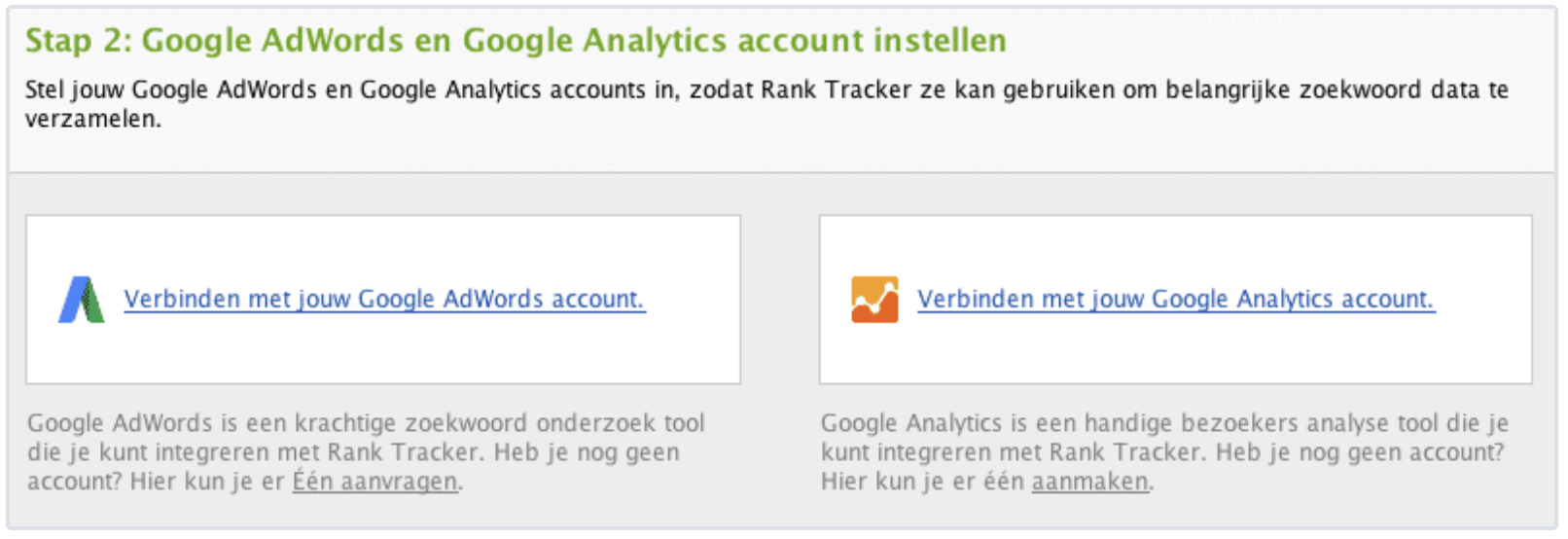Open 'Verbinden met jouw Google AdWords account' link
Viewport: 1568px width, 539px height.
tap(384, 300)
